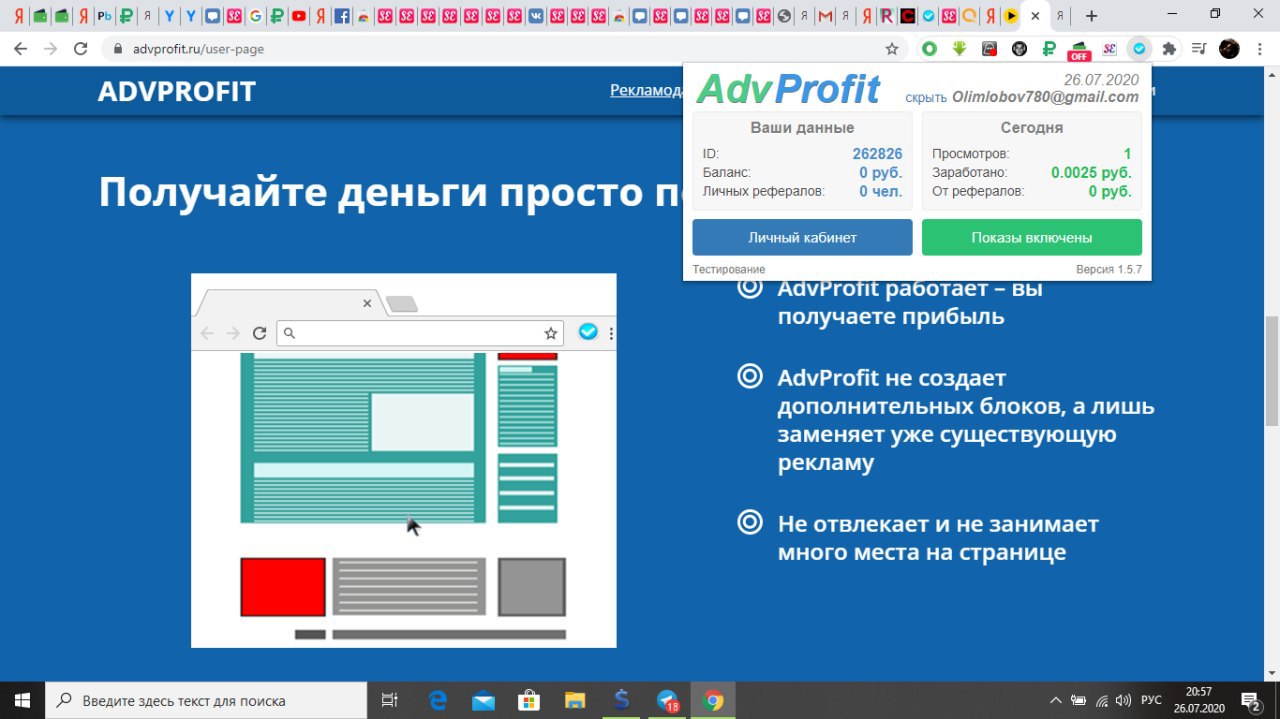Click the wallet extension marked OFF
1280x719 pixels.
coord(1079,49)
